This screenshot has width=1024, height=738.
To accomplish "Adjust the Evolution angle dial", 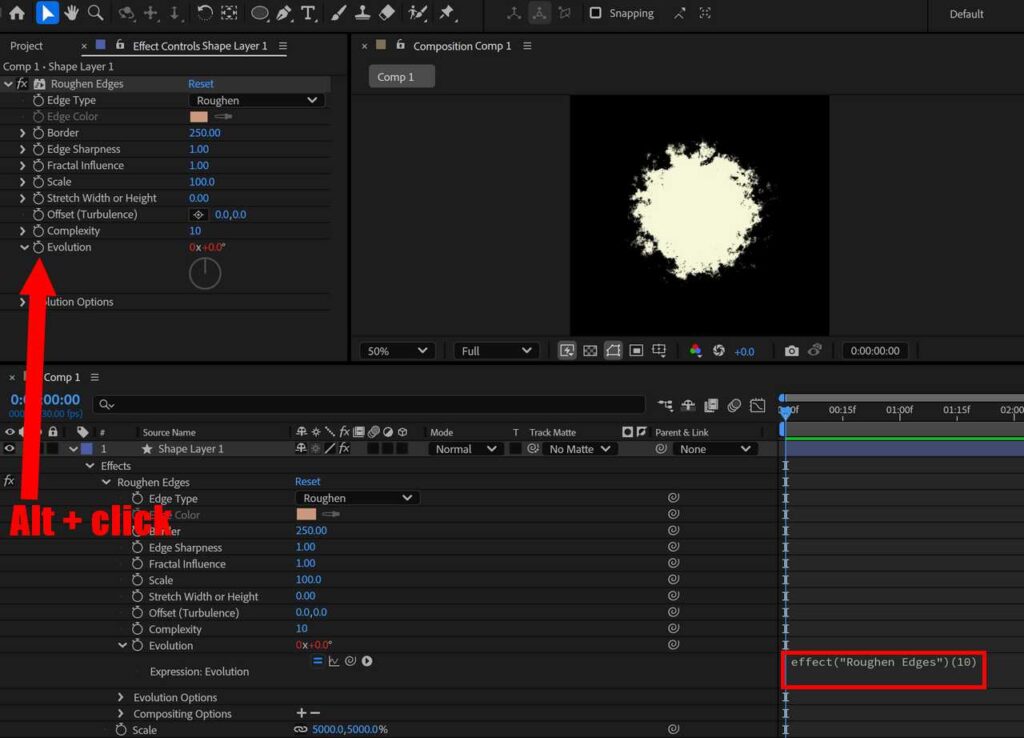I will [x=205, y=274].
